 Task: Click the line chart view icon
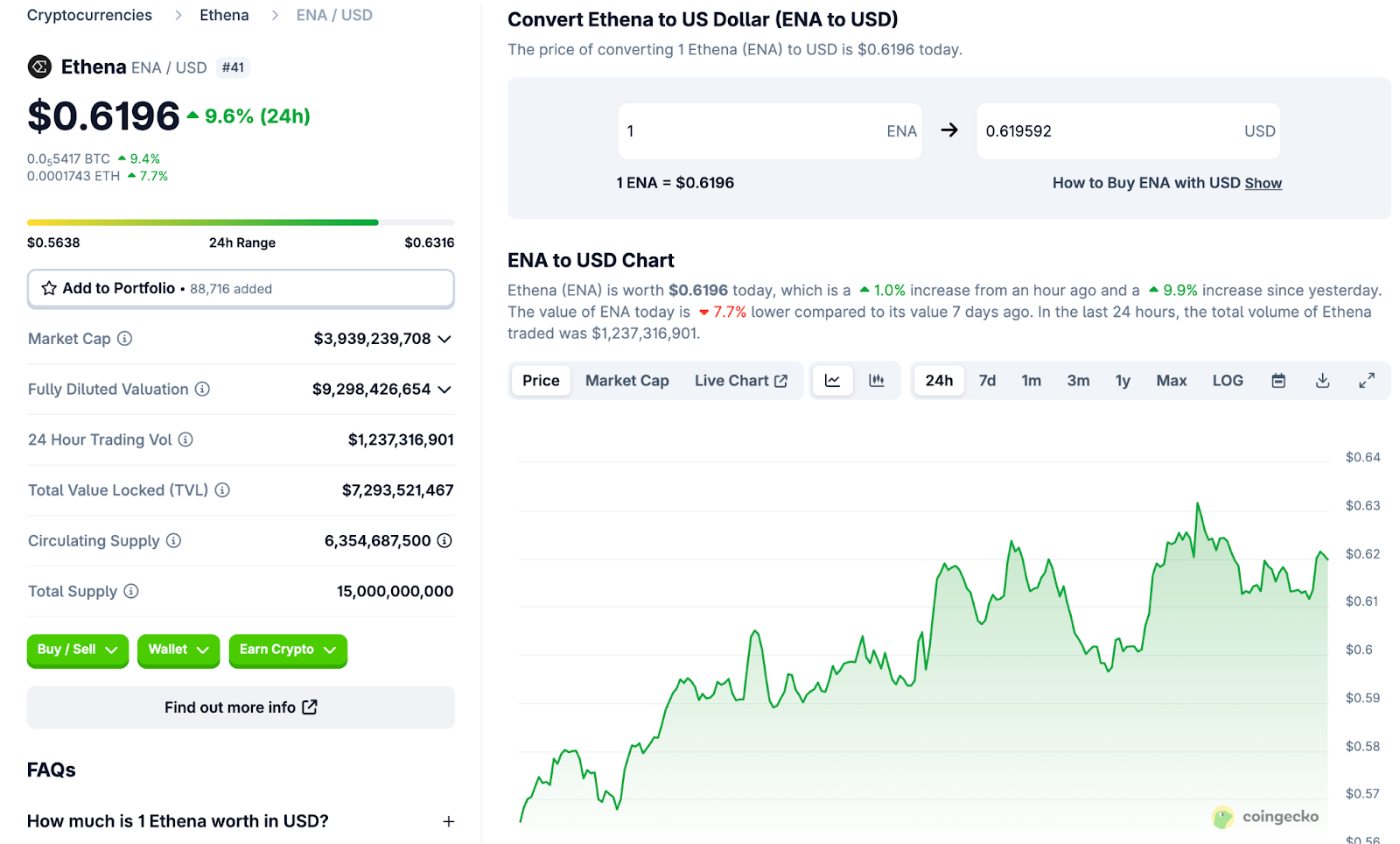[832, 381]
